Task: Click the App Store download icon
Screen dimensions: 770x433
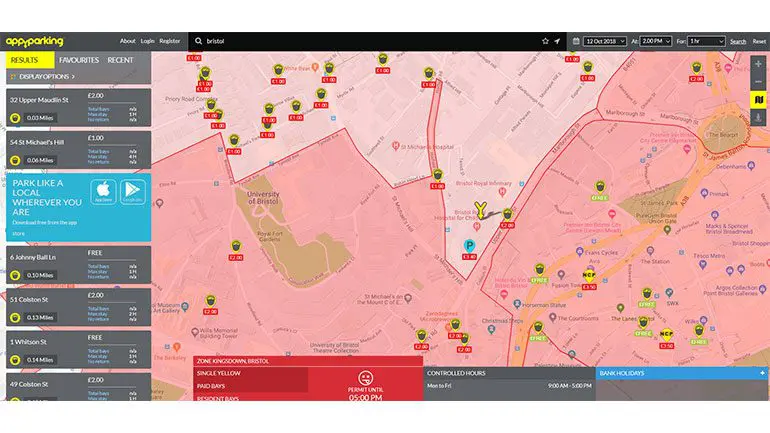Action: (100, 190)
